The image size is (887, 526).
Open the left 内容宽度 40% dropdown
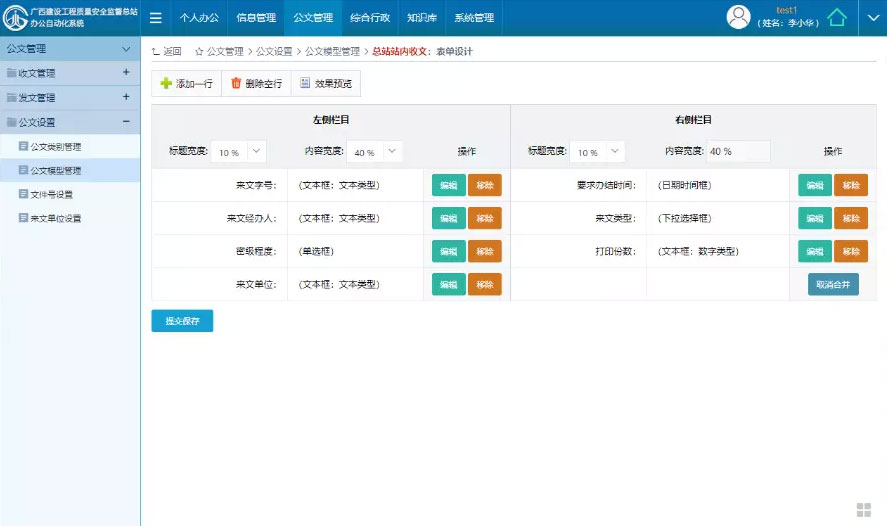[x=391, y=151]
